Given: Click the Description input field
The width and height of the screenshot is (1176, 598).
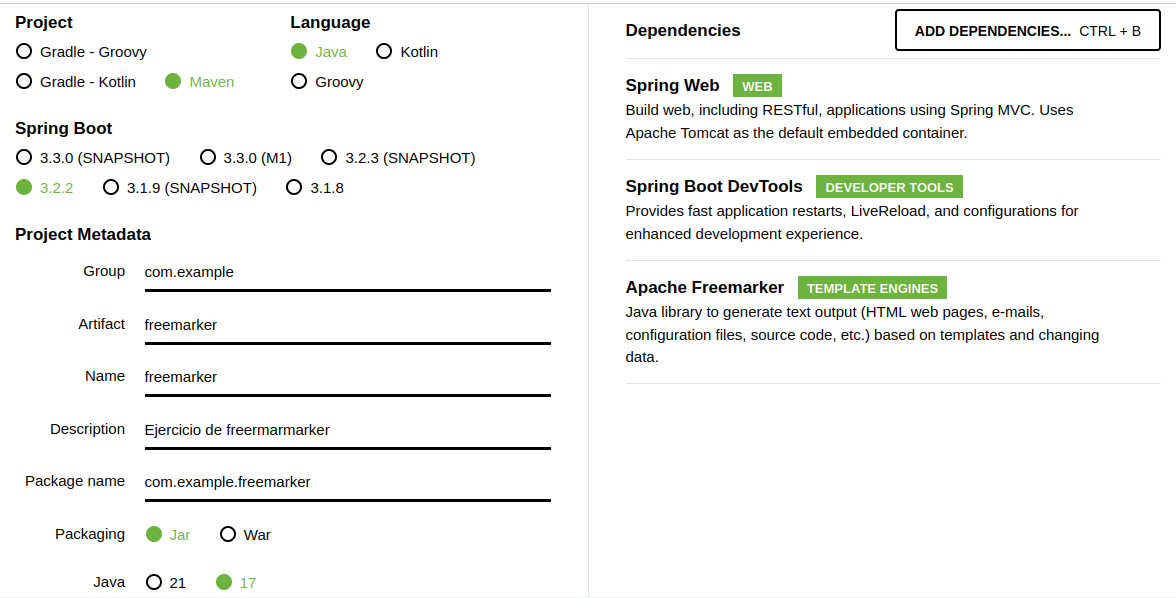Looking at the screenshot, I should 347,430.
